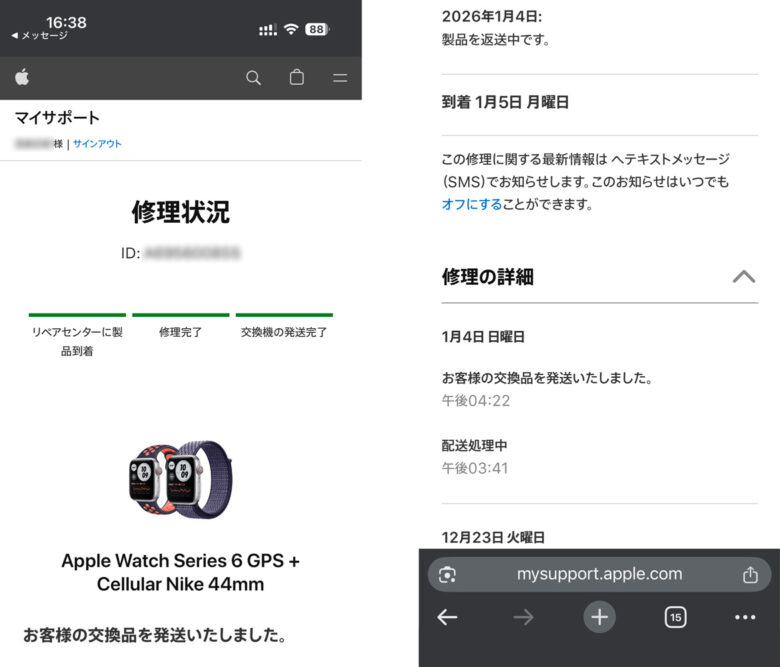780x667 pixels.
Task: Select the 交換機の発送完了 progress step
Action: 284,330
